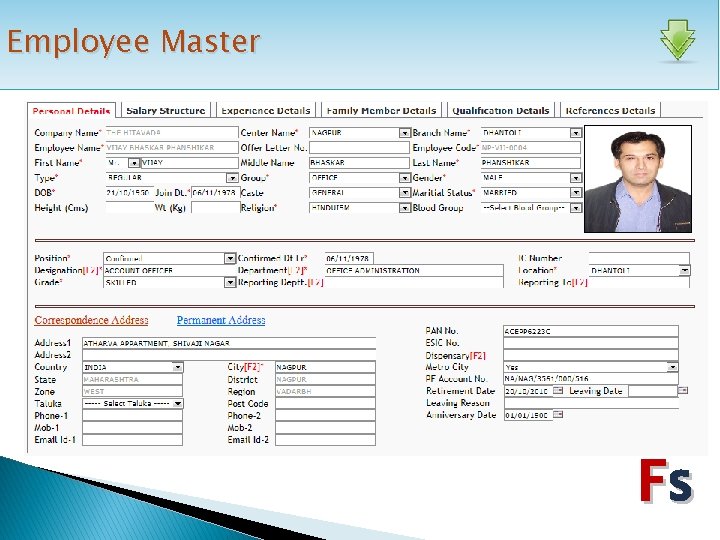
Task: Click the Phone-1 field
Action: point(133,416)
